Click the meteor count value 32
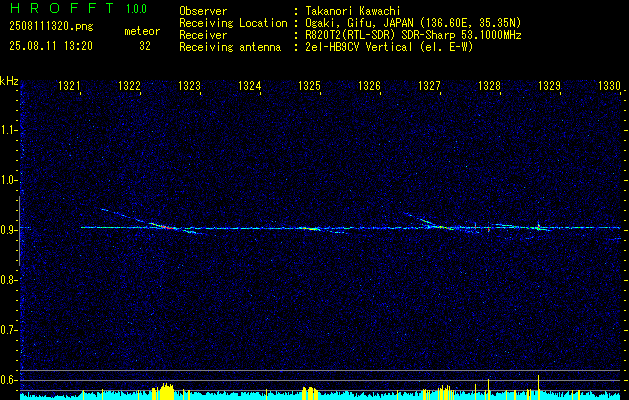Image resolution: width=629 pixels, height=400 pixels. coord(145,46)
